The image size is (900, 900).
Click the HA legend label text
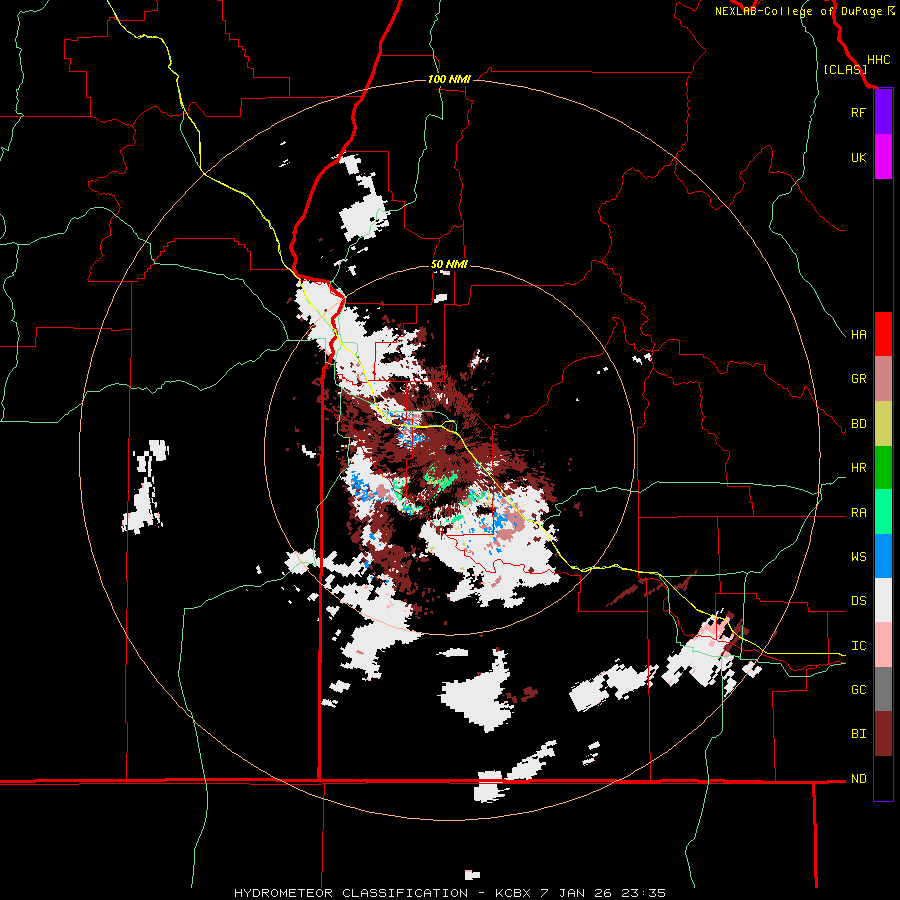(x=858, y=335)
